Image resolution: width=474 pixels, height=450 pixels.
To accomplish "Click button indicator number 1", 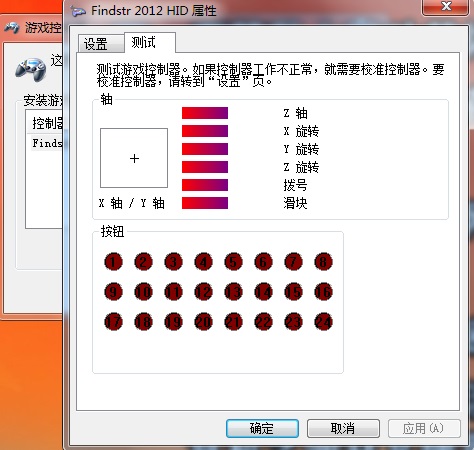I will point(113,262).
